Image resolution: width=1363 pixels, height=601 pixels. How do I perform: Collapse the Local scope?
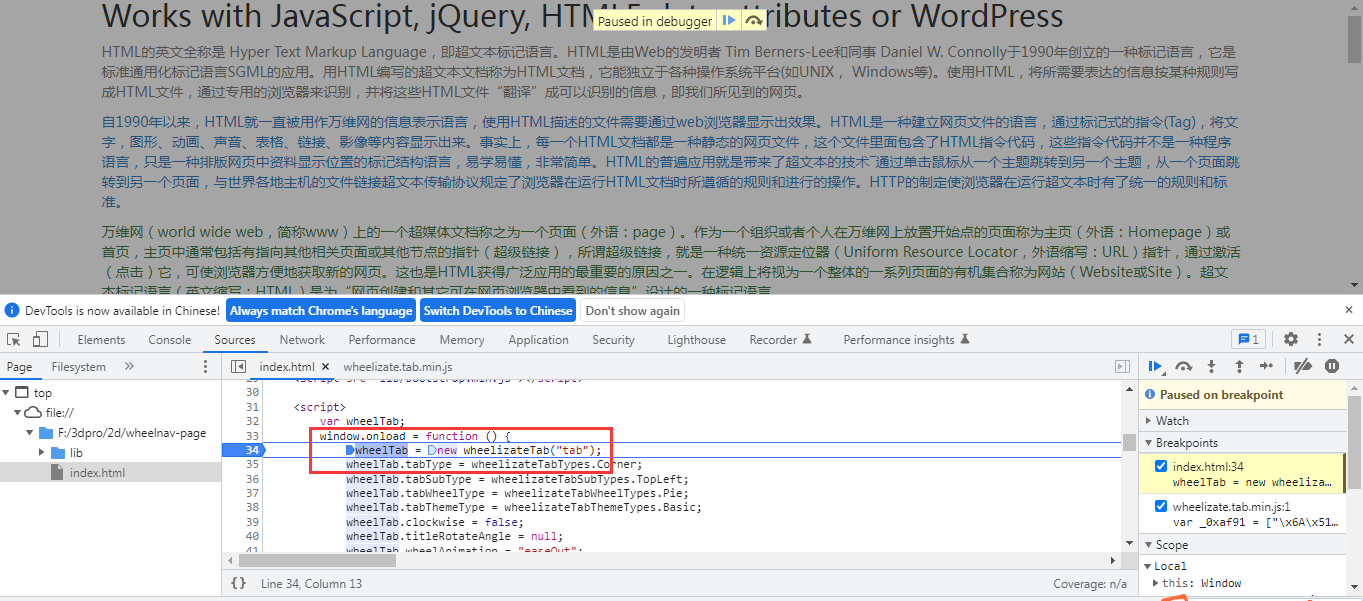pos(1148,566)
